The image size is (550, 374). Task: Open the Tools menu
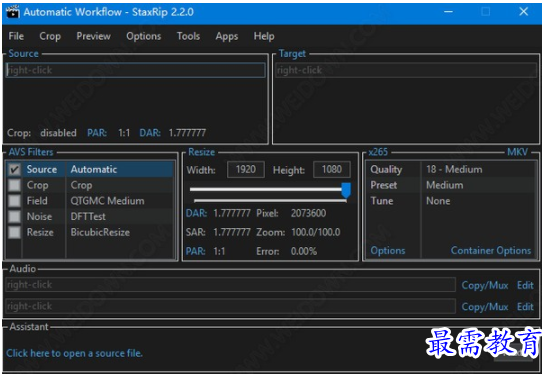pos(188,36)
